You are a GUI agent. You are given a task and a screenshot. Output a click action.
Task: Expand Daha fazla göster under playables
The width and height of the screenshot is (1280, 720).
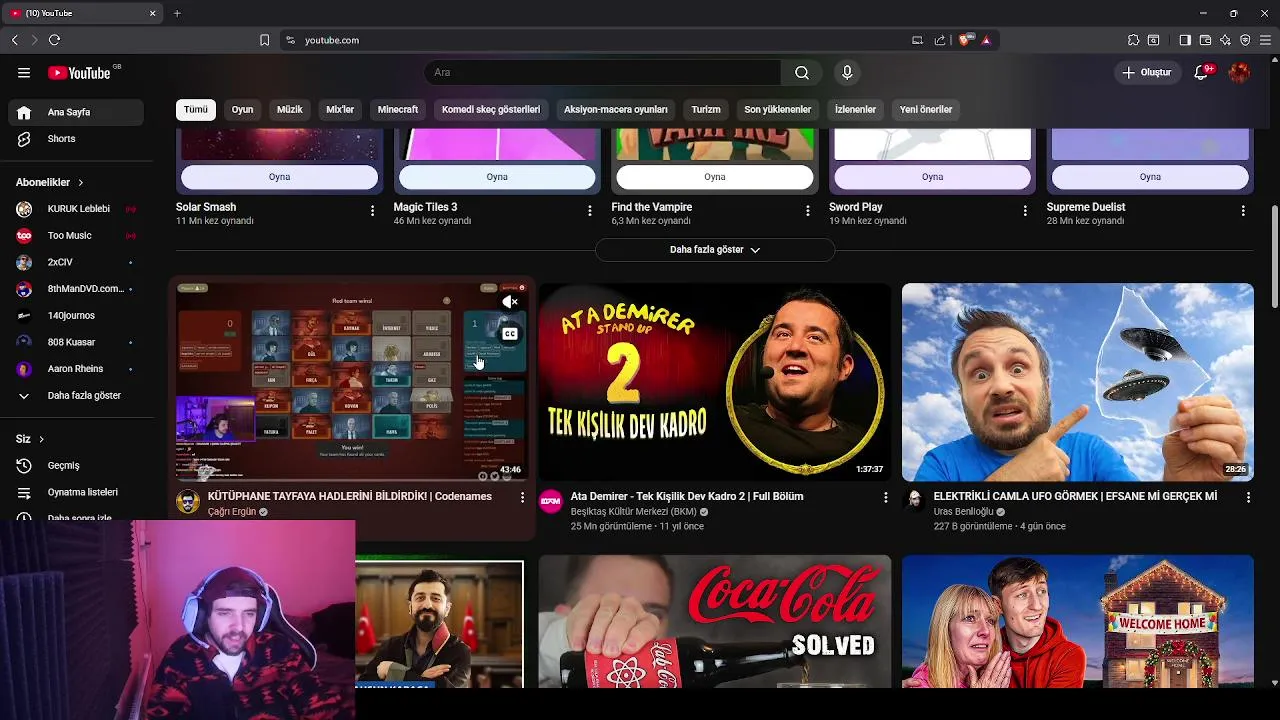coord(715,250)
